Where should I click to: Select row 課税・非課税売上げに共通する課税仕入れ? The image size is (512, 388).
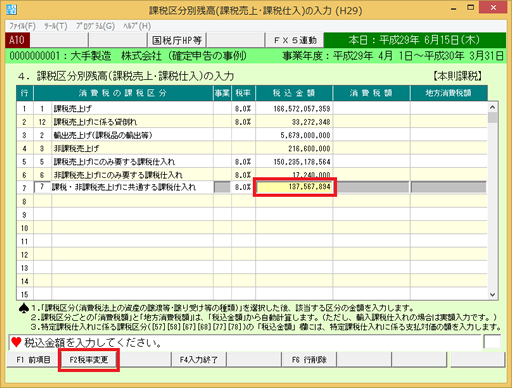pyautogui.click(x=252, y=187)
